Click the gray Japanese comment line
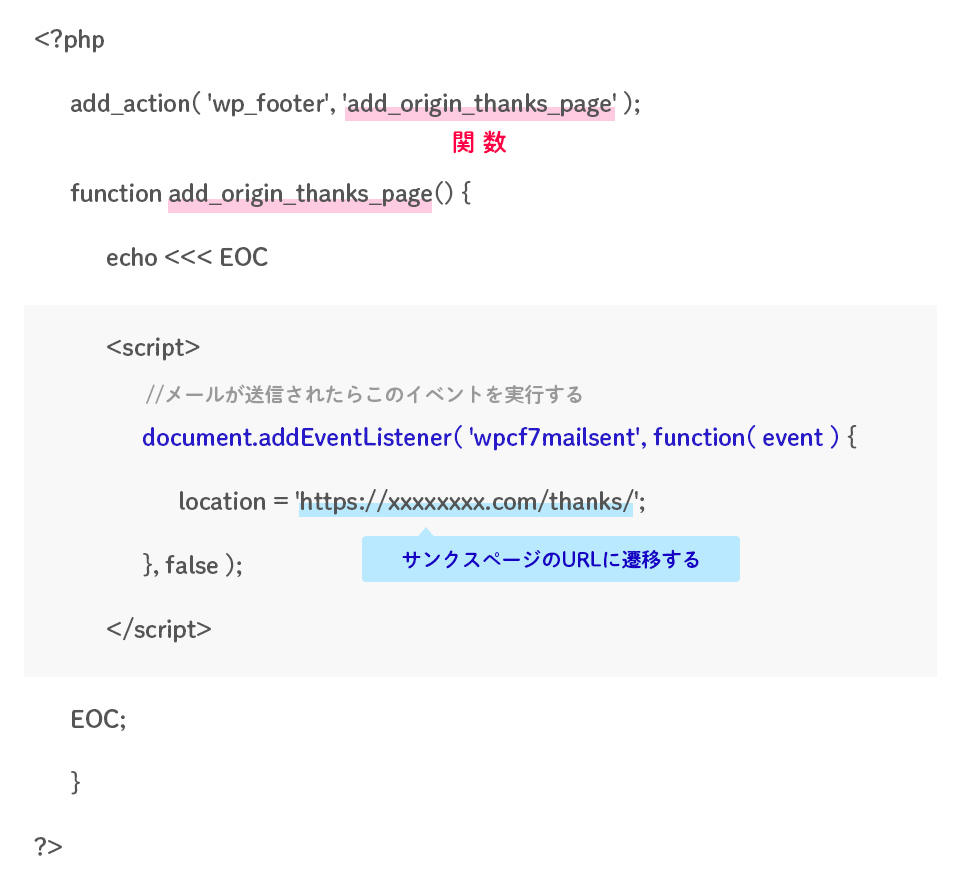Image resolution: width=960 pixels, height=876 pixels. [x=364, y=394]
